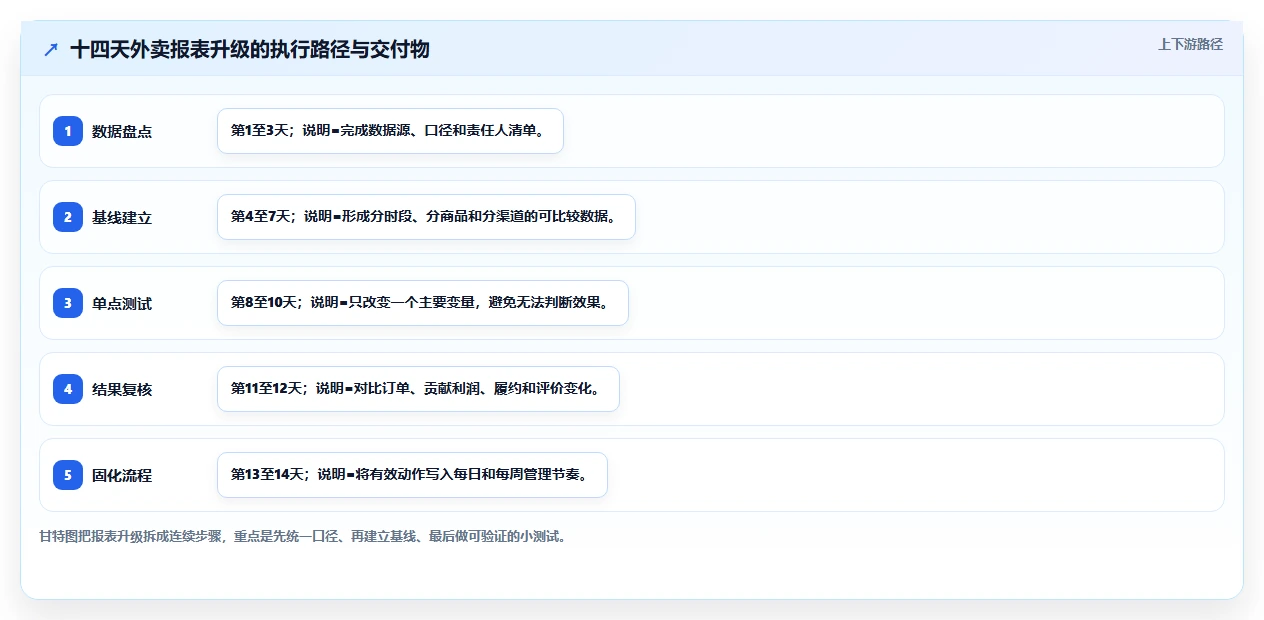Open the 第8至10天 description box
The width and height of the screenshot is (1264, 620).
point(422,303)
